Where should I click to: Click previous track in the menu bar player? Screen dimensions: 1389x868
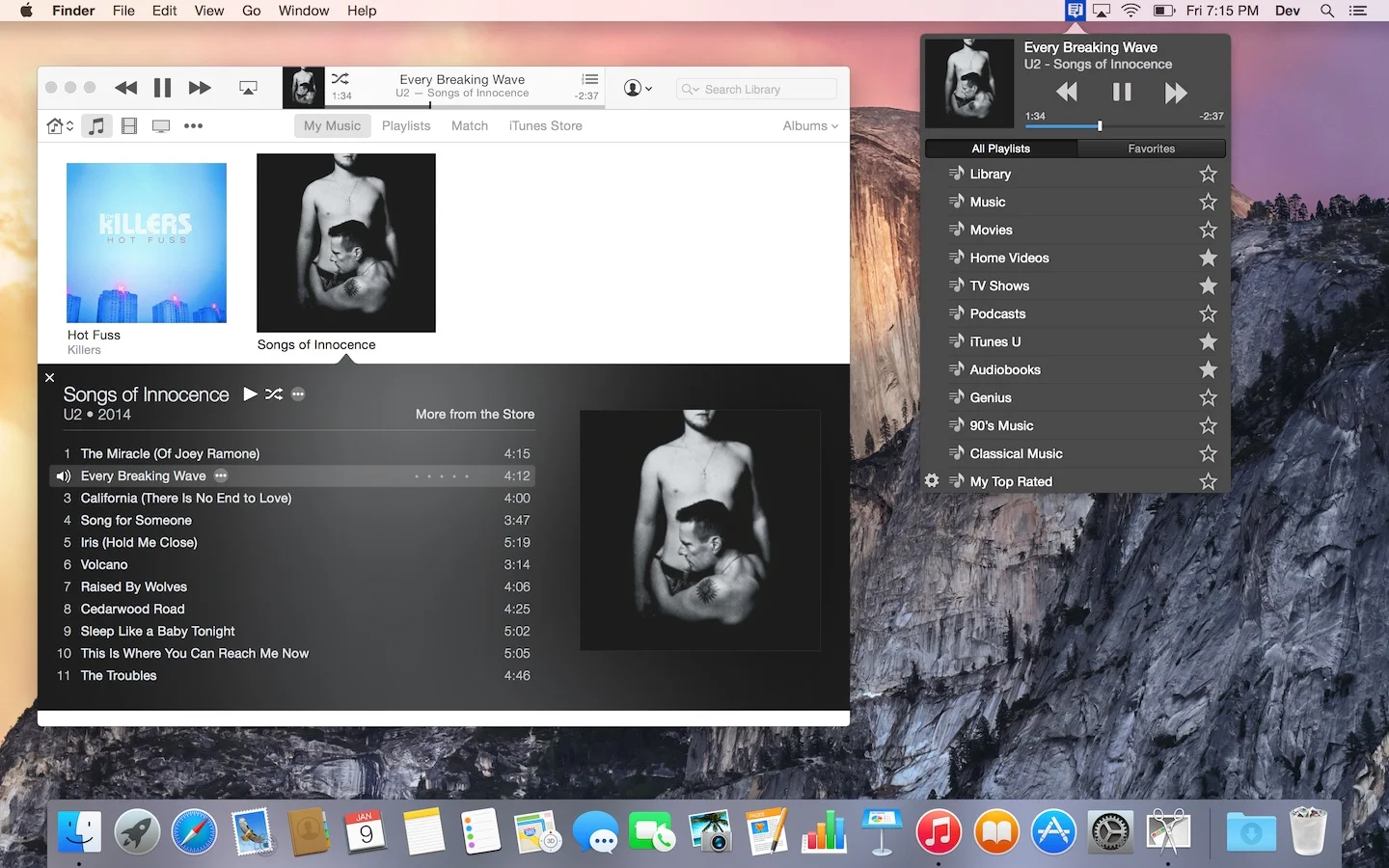tap(1067, 92)
